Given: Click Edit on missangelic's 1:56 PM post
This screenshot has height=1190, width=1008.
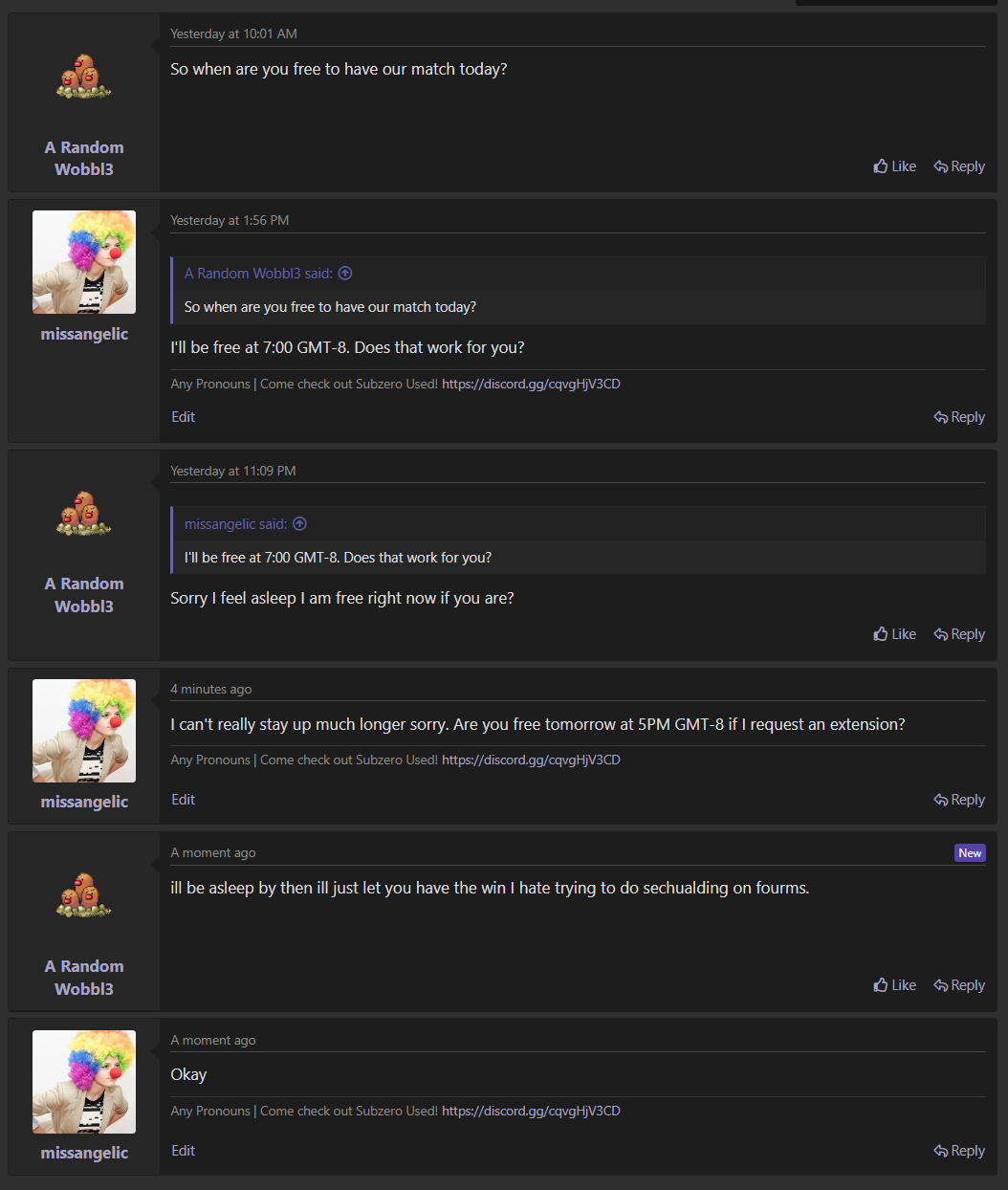Looking at the screenshot, I should tap(183, 416).
